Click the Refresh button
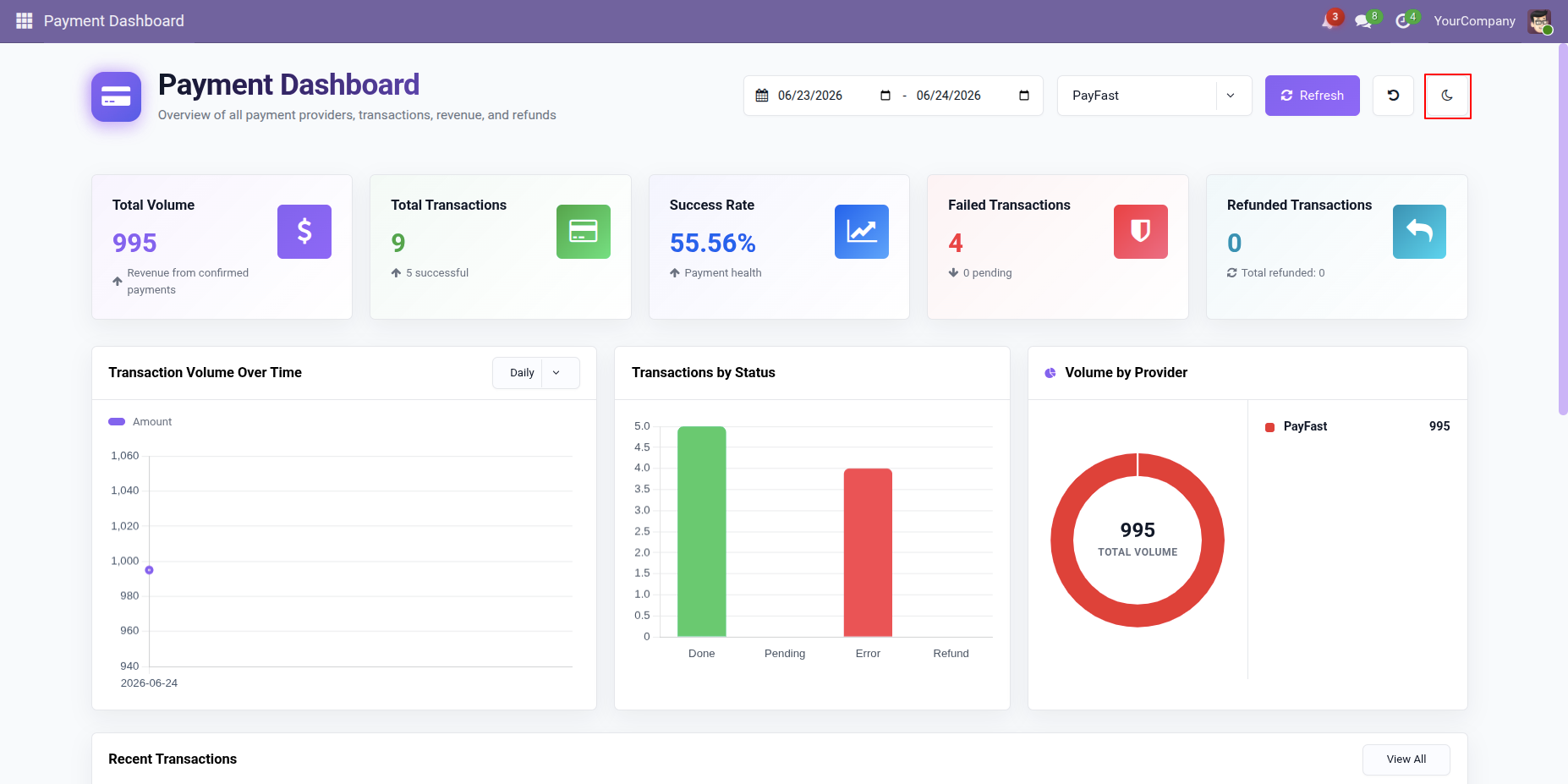 pos(1312,96)
